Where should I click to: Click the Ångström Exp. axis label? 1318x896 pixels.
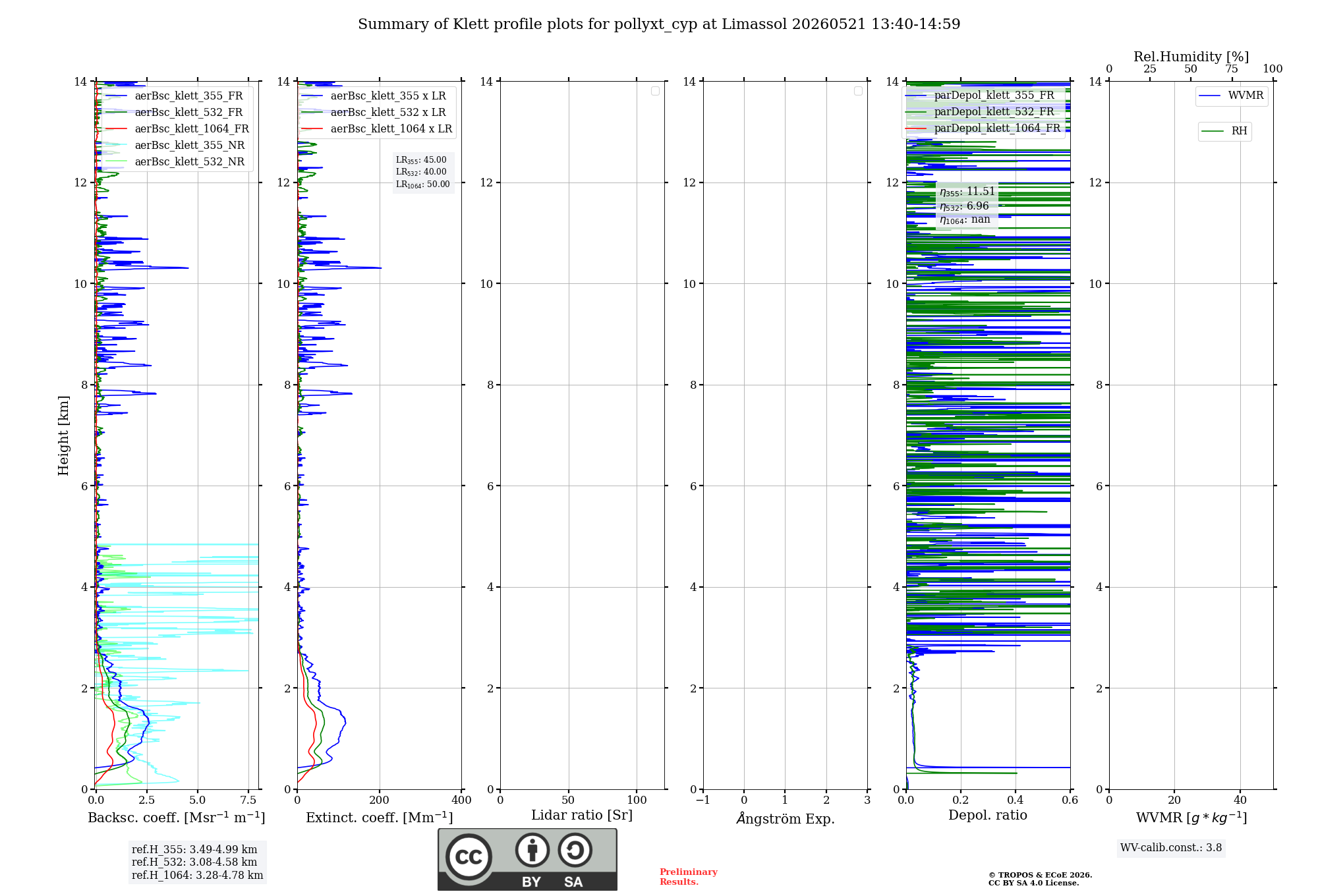tap(786, 818)
